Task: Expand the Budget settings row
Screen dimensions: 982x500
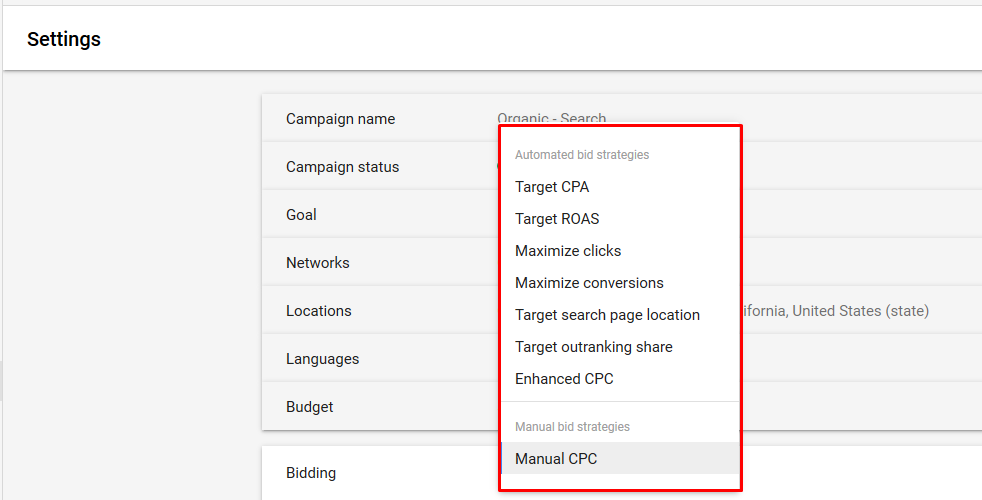Action: pyautogui.click(x=621, y=407)
